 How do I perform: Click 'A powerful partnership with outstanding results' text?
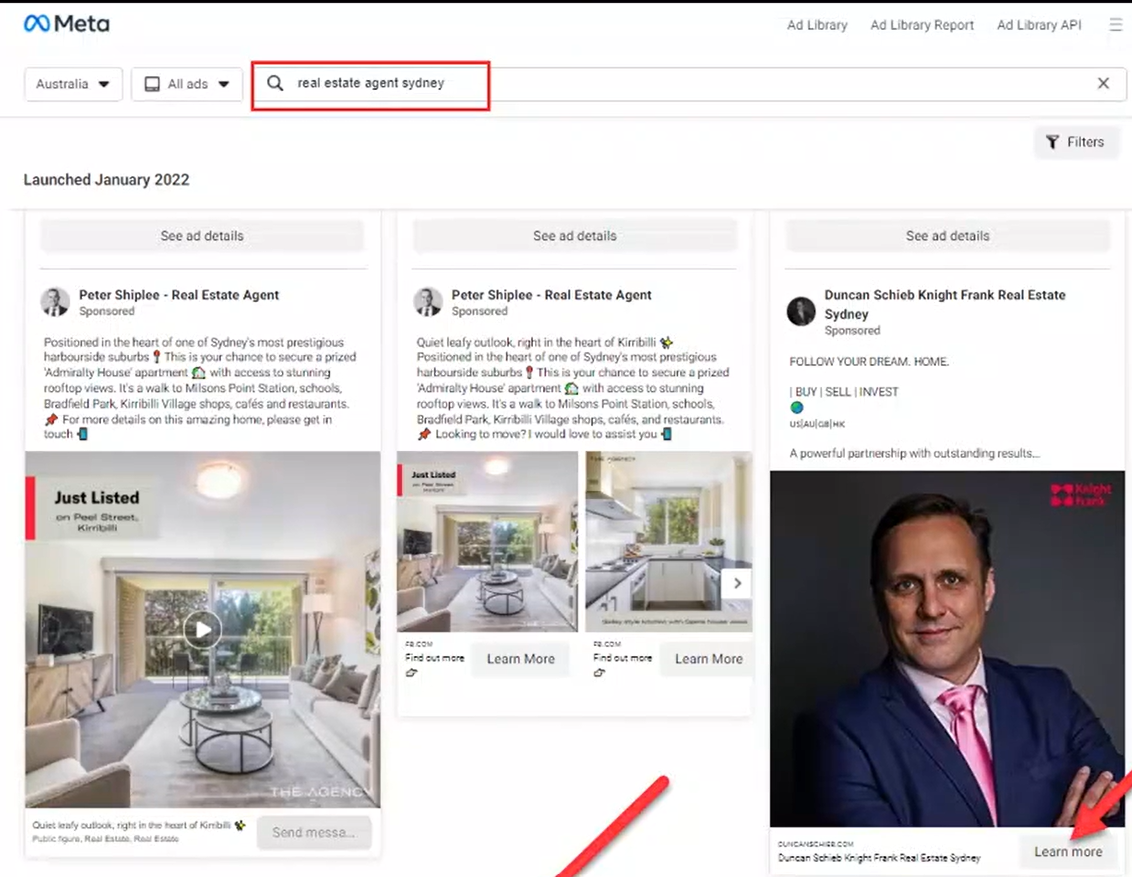click(914, 453)
